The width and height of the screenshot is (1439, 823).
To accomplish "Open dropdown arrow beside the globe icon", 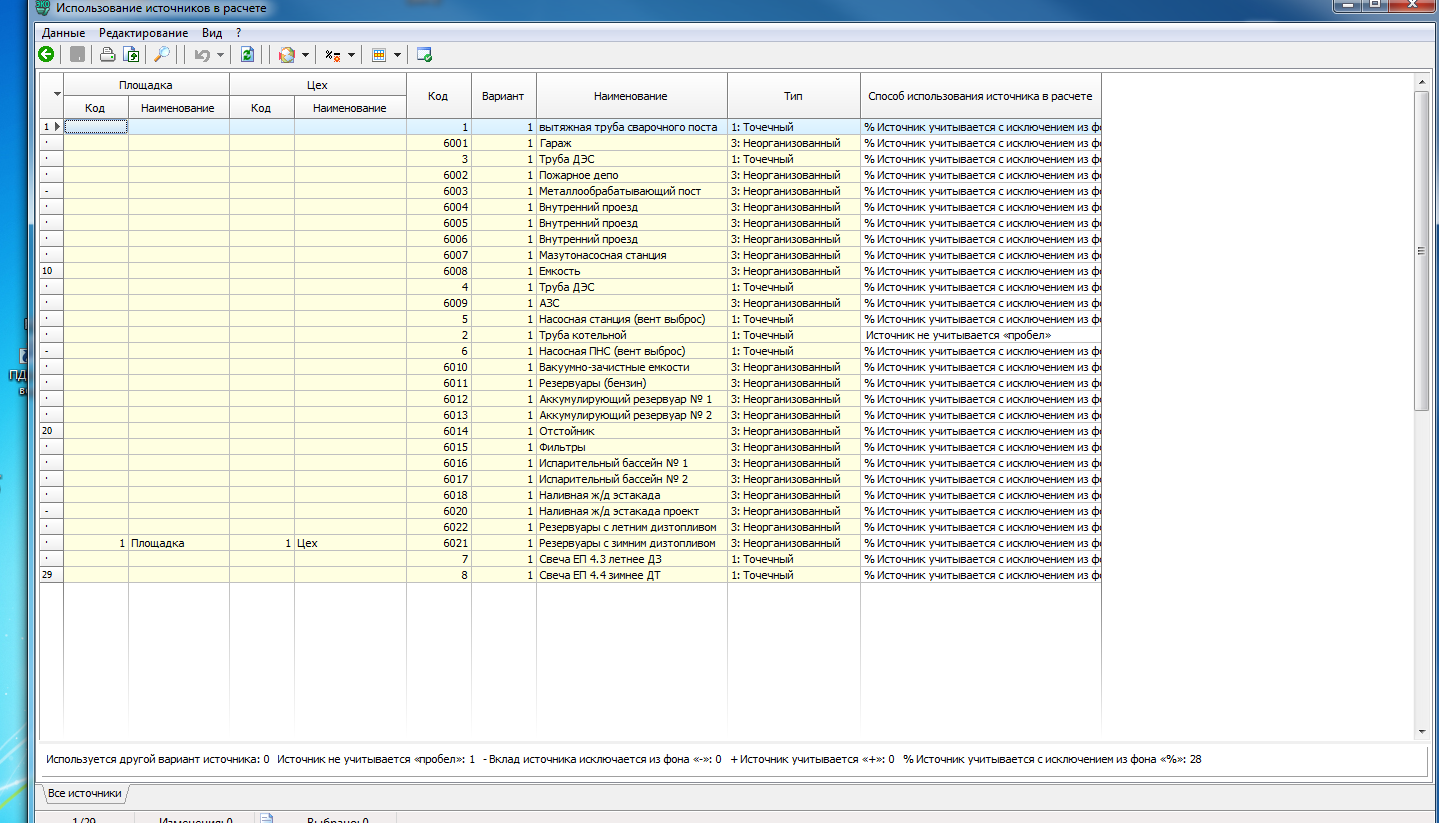I will coord(306,55).
